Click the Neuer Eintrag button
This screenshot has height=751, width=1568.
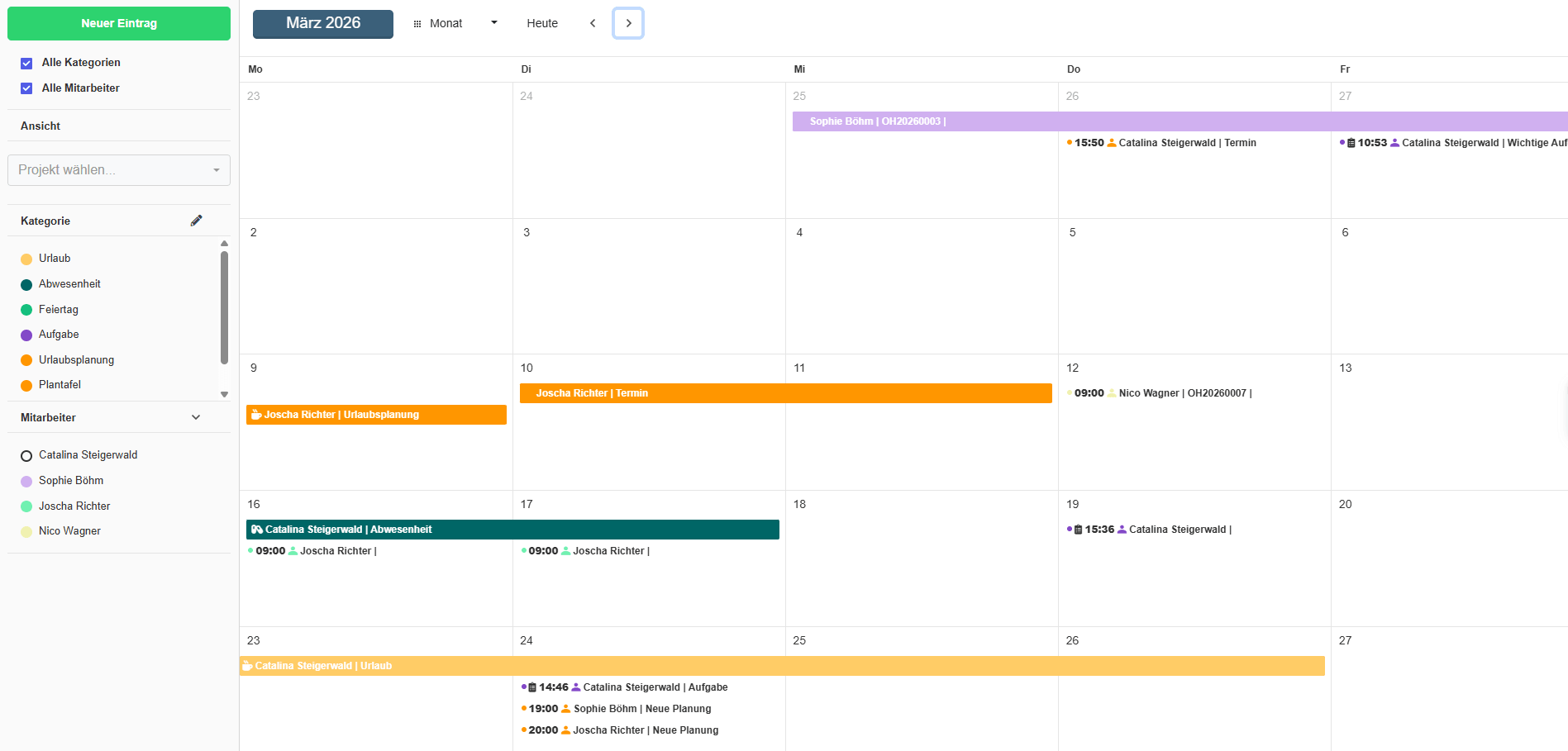tap(119, 23)
